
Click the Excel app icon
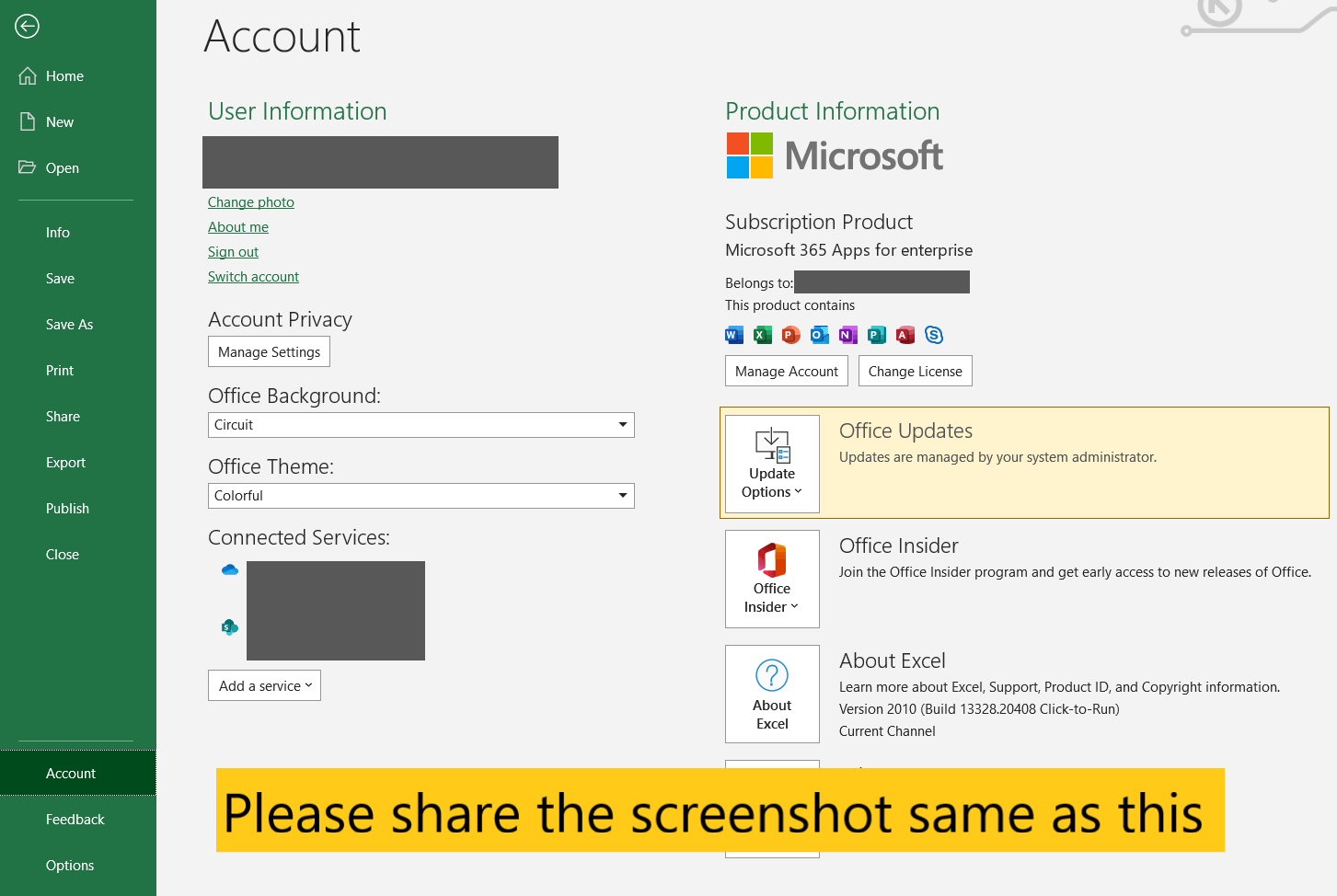[763, 335]
